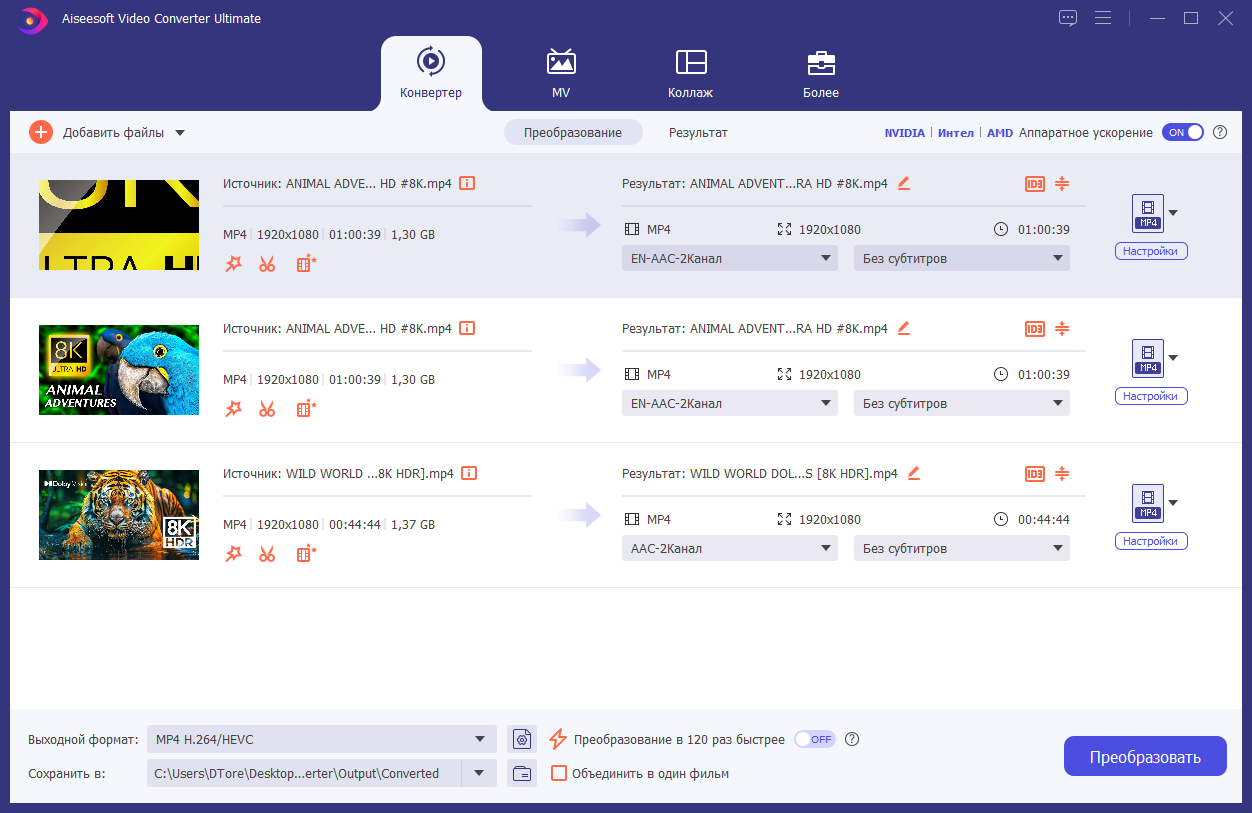This screenshot has width=1252, height=813.
Task: Show source info for WILD WORLD video
Action: pyautogui.click(x=467, y=473)
